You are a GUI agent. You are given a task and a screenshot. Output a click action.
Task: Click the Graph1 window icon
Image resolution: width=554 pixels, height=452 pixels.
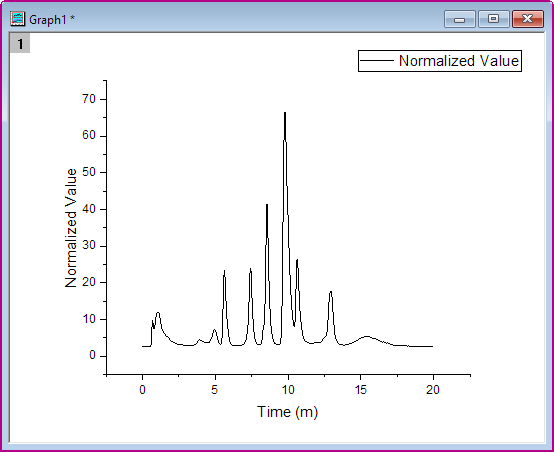pos(18,19)
